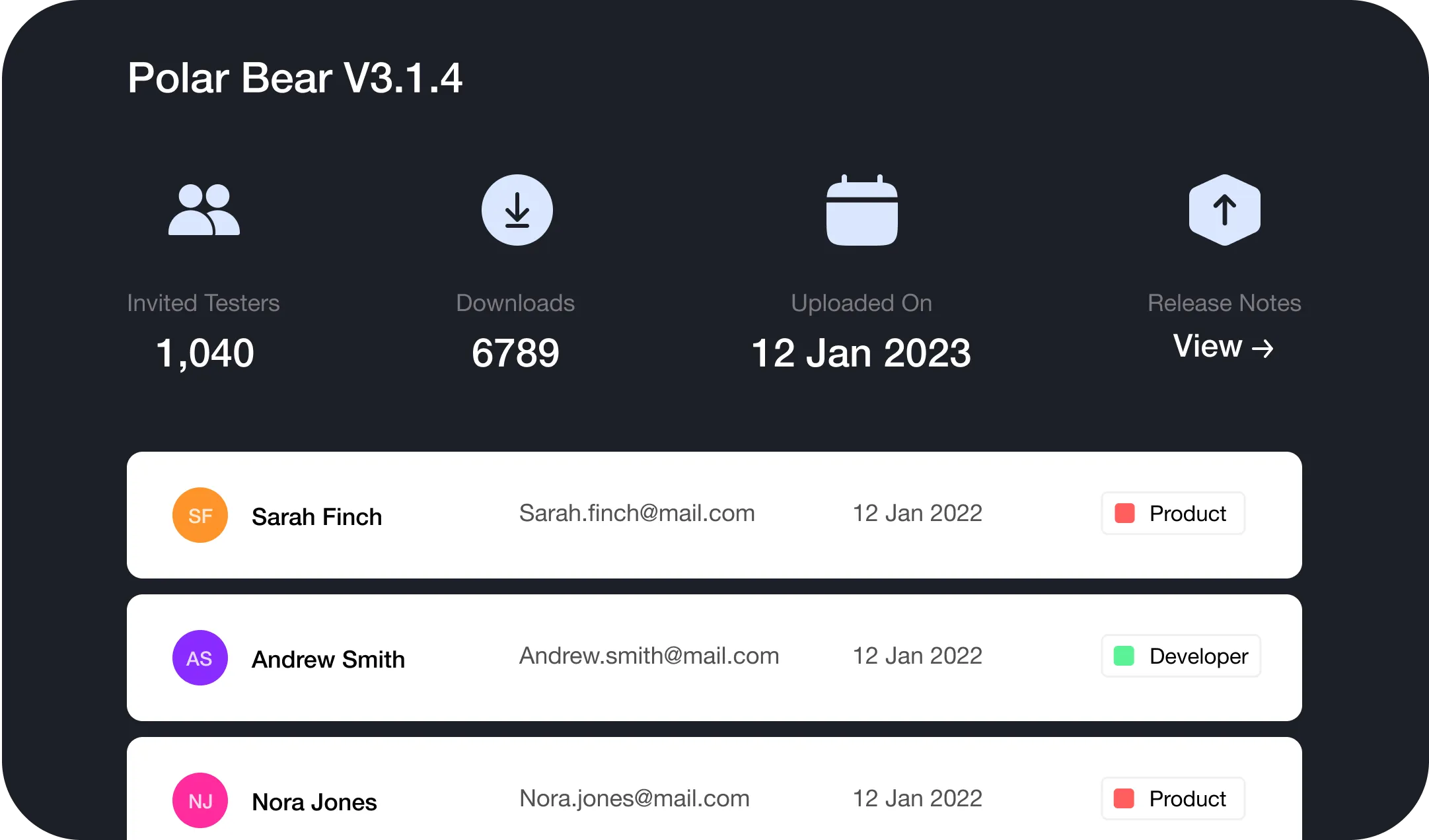Open the Andrew.smith@mail.com email address

[649, 656]
